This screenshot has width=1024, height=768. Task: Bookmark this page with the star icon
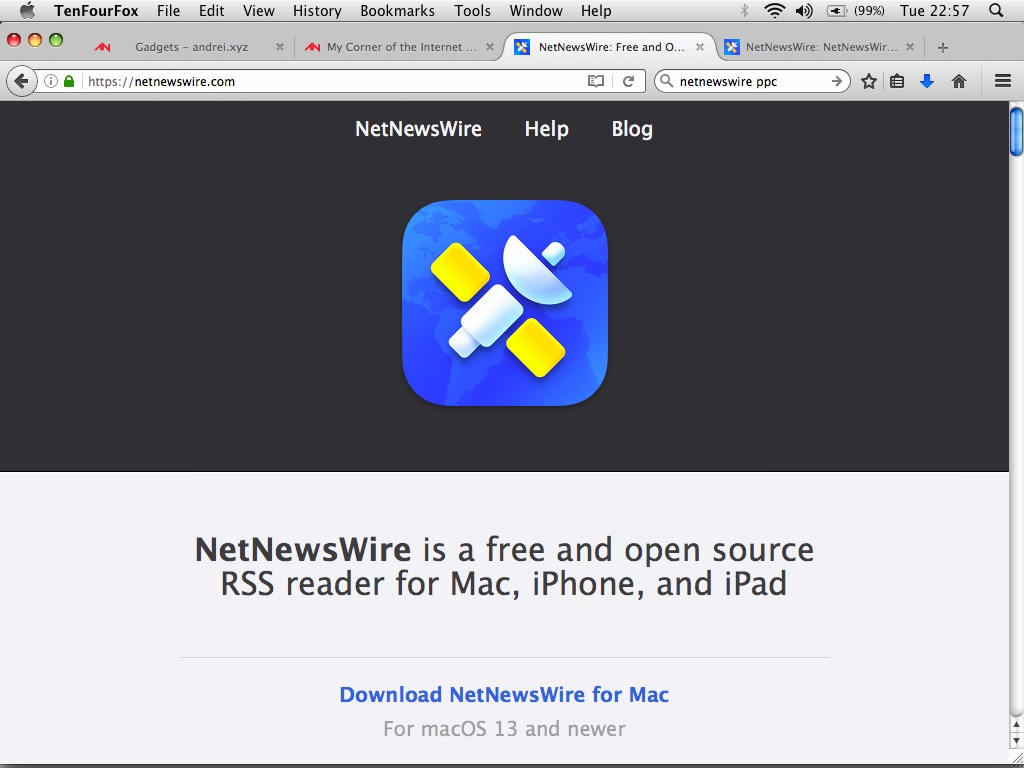click(x=869, y=81)
